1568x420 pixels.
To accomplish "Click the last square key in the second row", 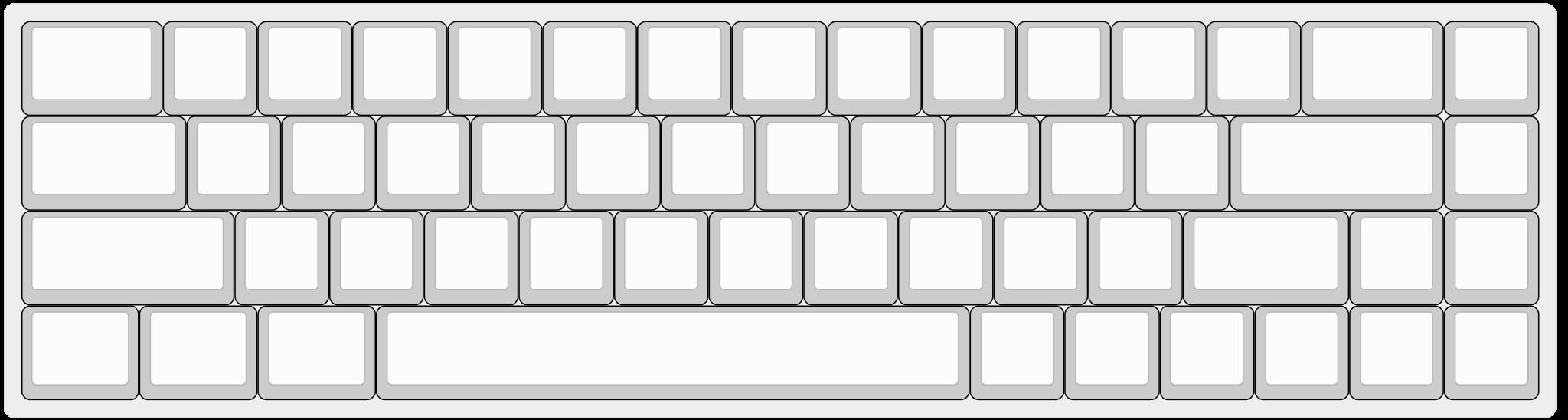I will 1491,163.
